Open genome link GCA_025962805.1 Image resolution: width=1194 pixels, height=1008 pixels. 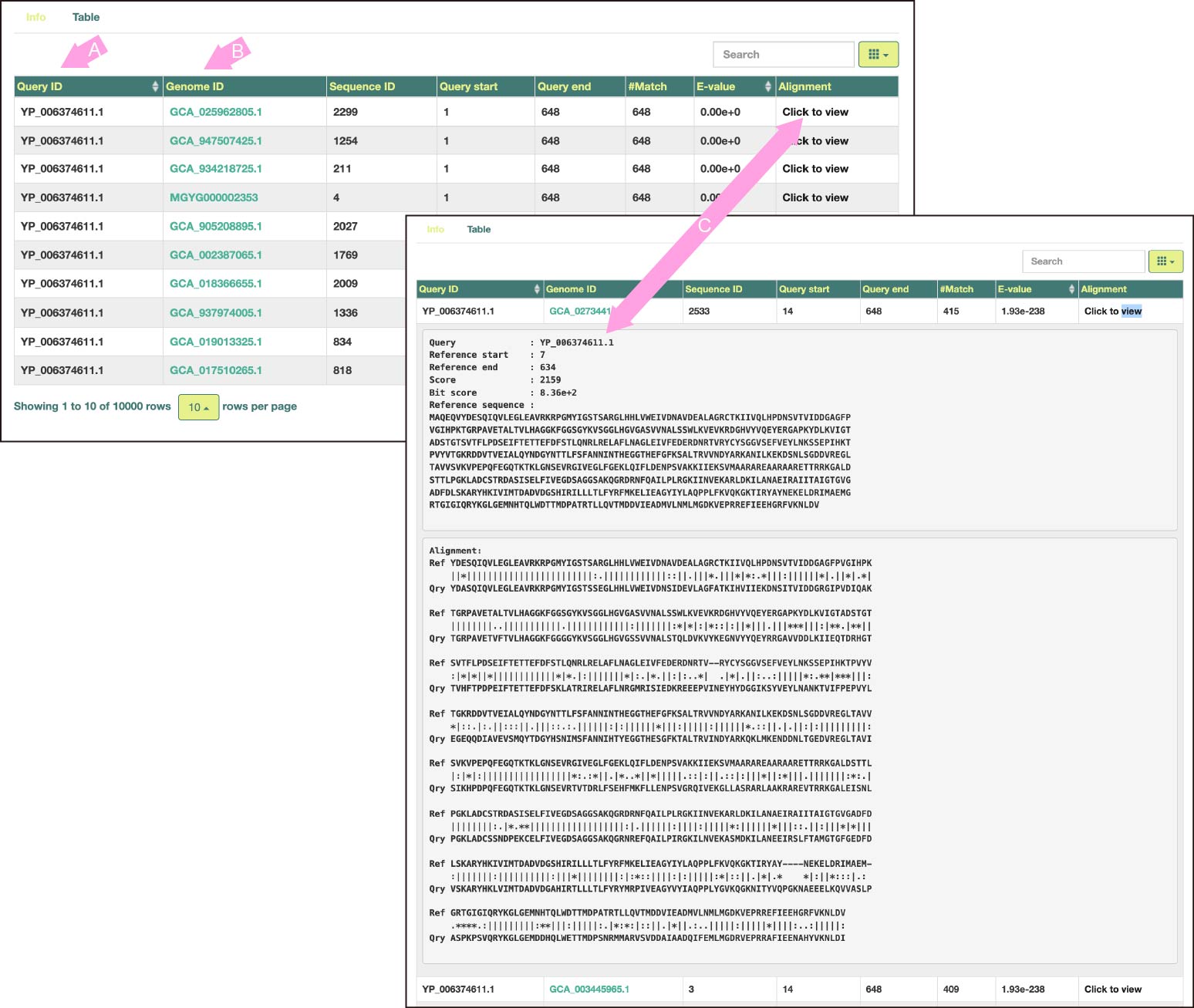point(216,112)
